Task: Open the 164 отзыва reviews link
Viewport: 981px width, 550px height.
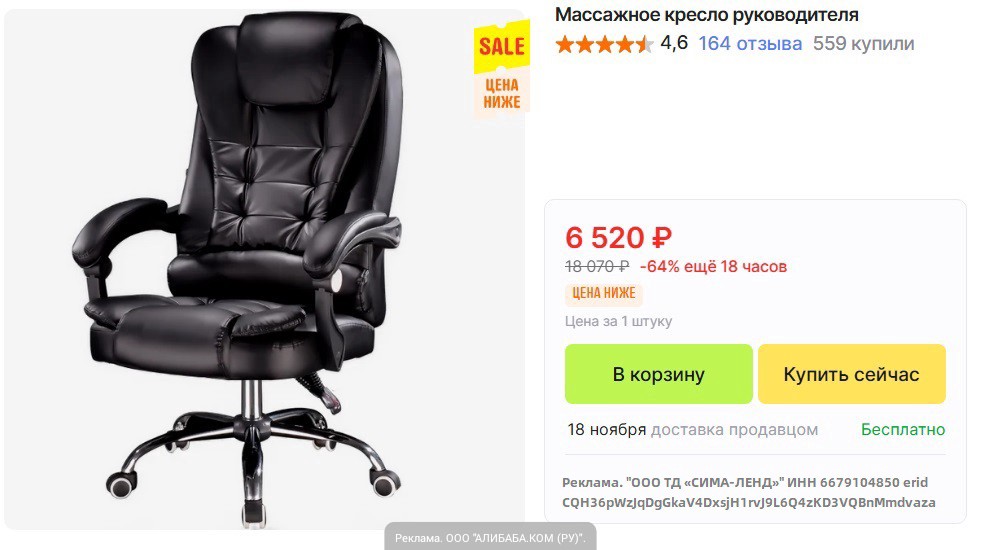Action: pos(750,43)
